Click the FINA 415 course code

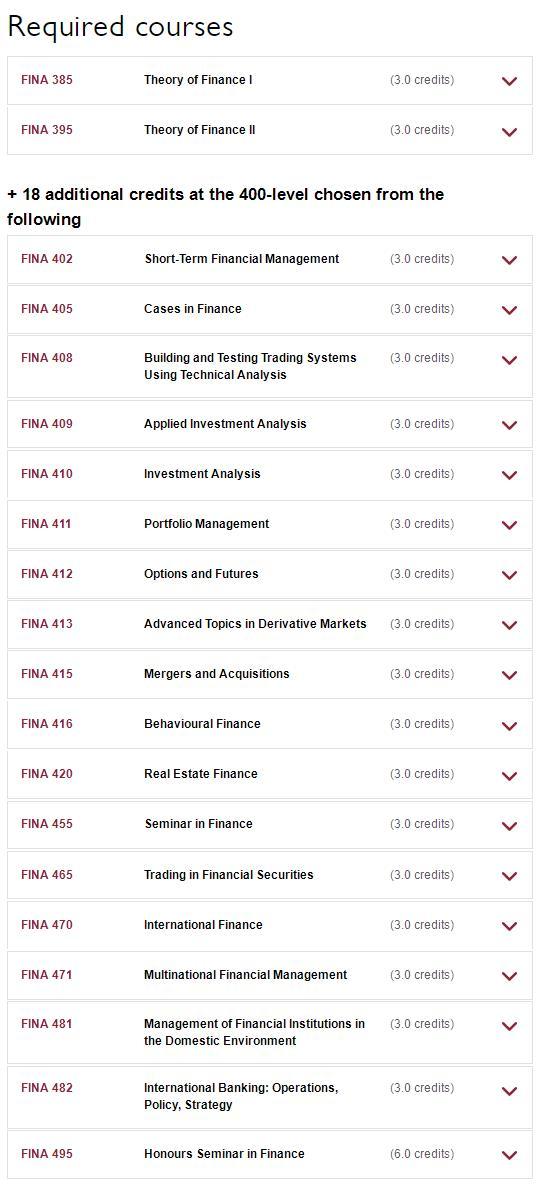coord(47,674)
